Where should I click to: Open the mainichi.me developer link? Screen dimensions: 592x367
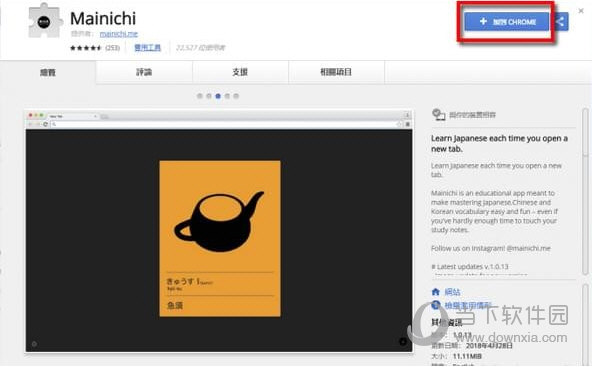pos(119,34)
